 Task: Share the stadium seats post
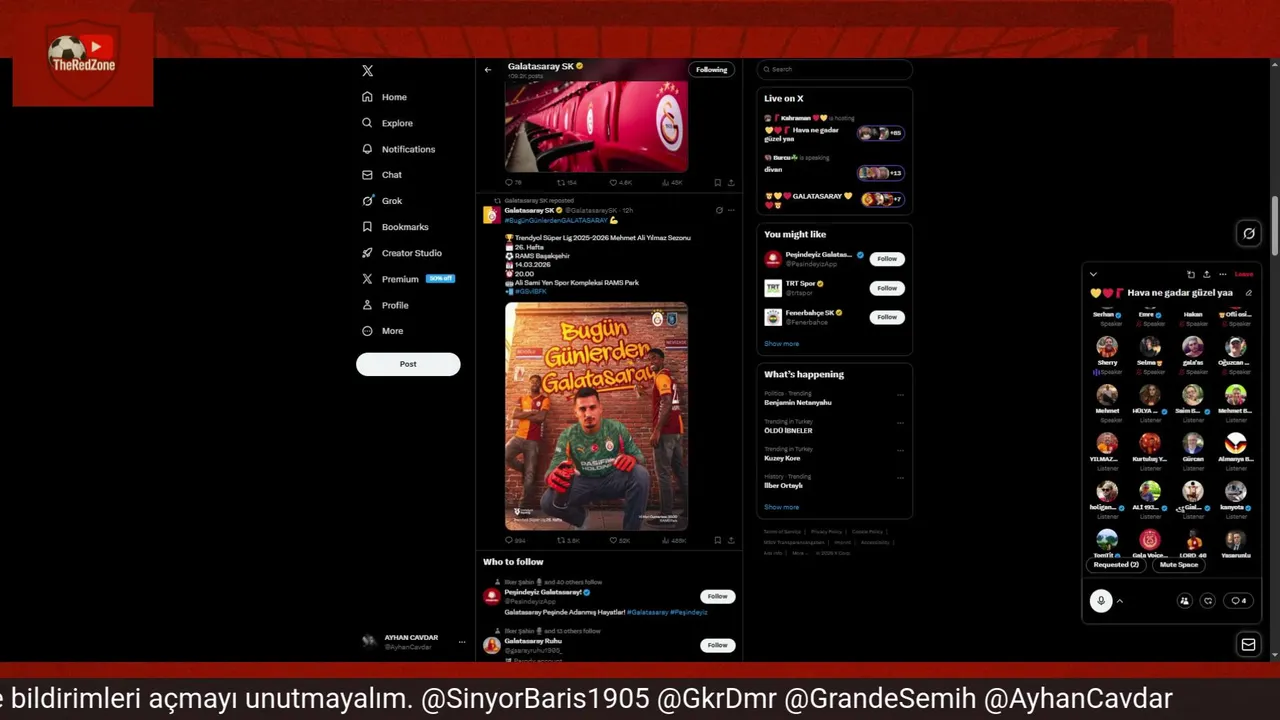coord(731,183)
